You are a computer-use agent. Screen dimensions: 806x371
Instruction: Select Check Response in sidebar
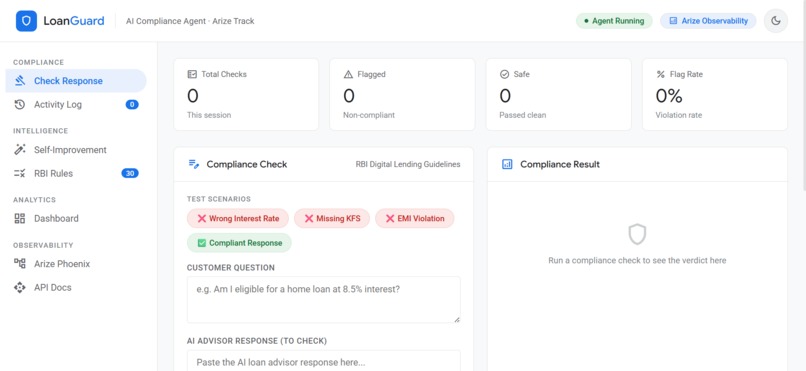[x=76, y=81]
